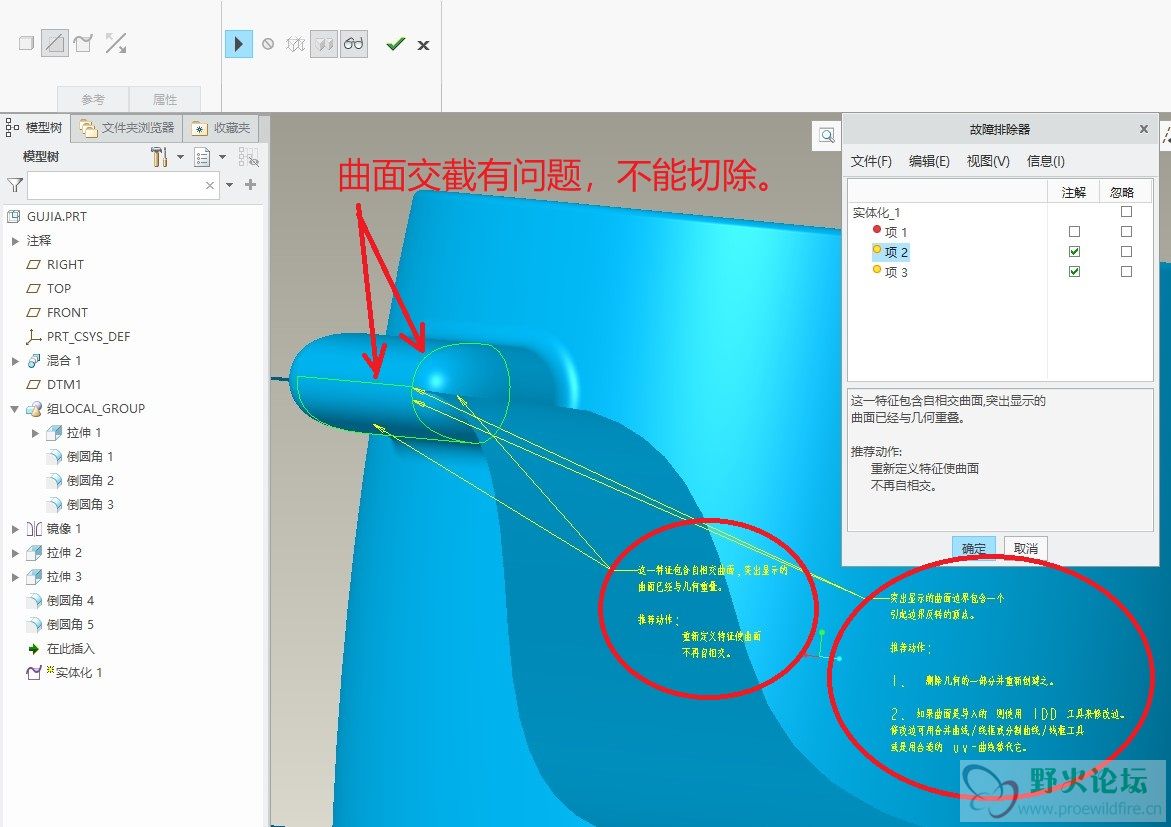Collapse the 组LOCAL_GROUP node
Image resolution: width=1171 pixels, height=827 pixels.
tap(15, 409)
